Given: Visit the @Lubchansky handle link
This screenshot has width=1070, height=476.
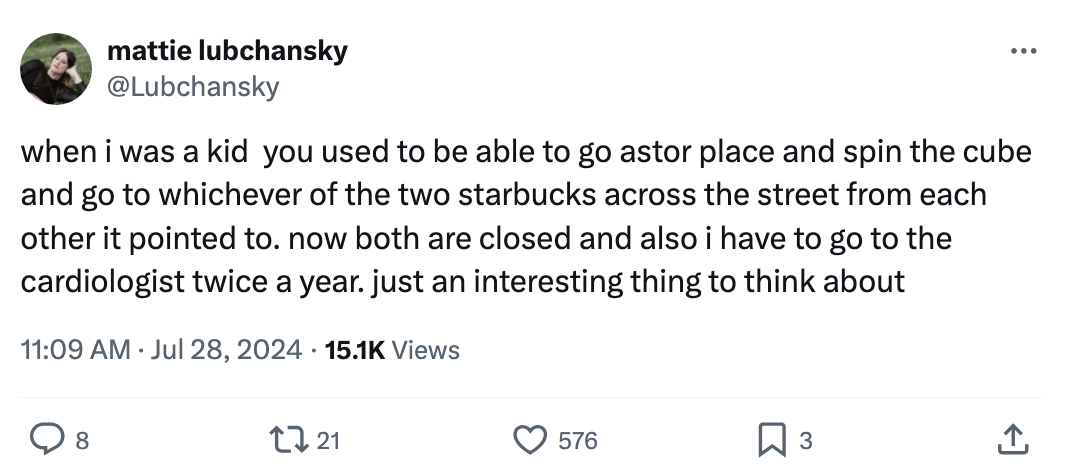Looking at the screenshot, I should [x=192, y=86].
